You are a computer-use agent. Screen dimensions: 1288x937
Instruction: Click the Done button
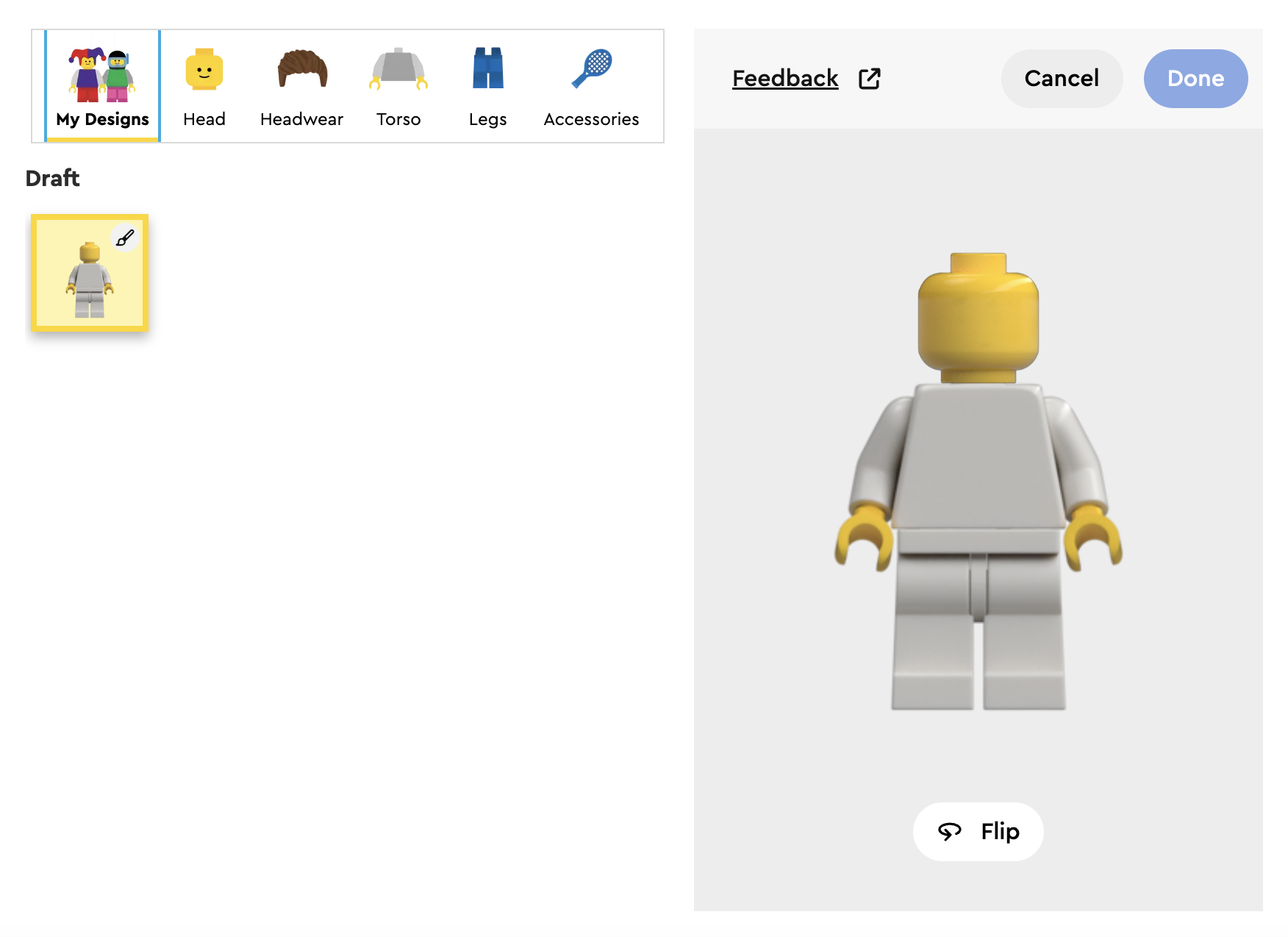[1195, 78]
